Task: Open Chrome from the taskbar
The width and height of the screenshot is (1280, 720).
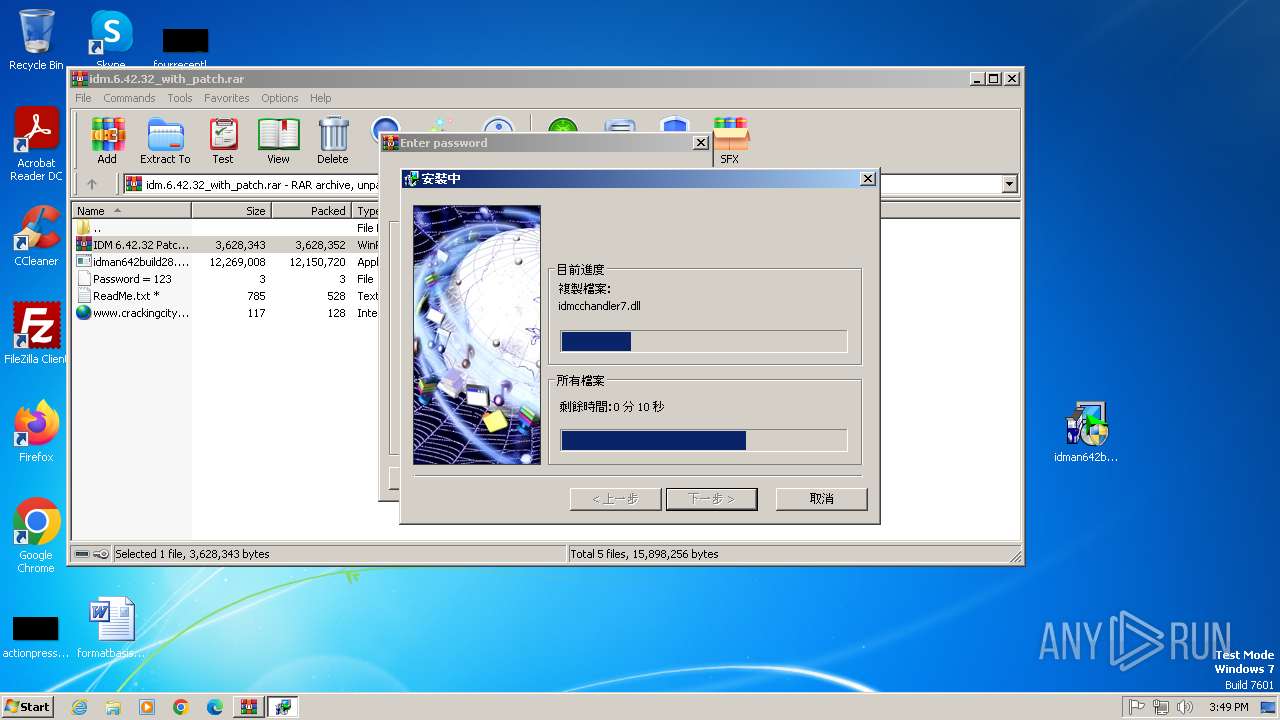Action: pos(181,707)
